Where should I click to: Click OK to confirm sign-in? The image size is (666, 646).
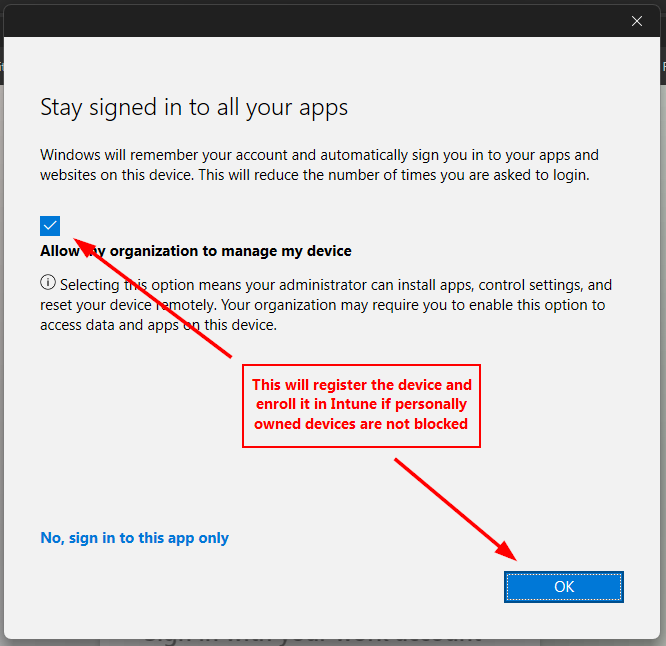click(x=564, y=587)
